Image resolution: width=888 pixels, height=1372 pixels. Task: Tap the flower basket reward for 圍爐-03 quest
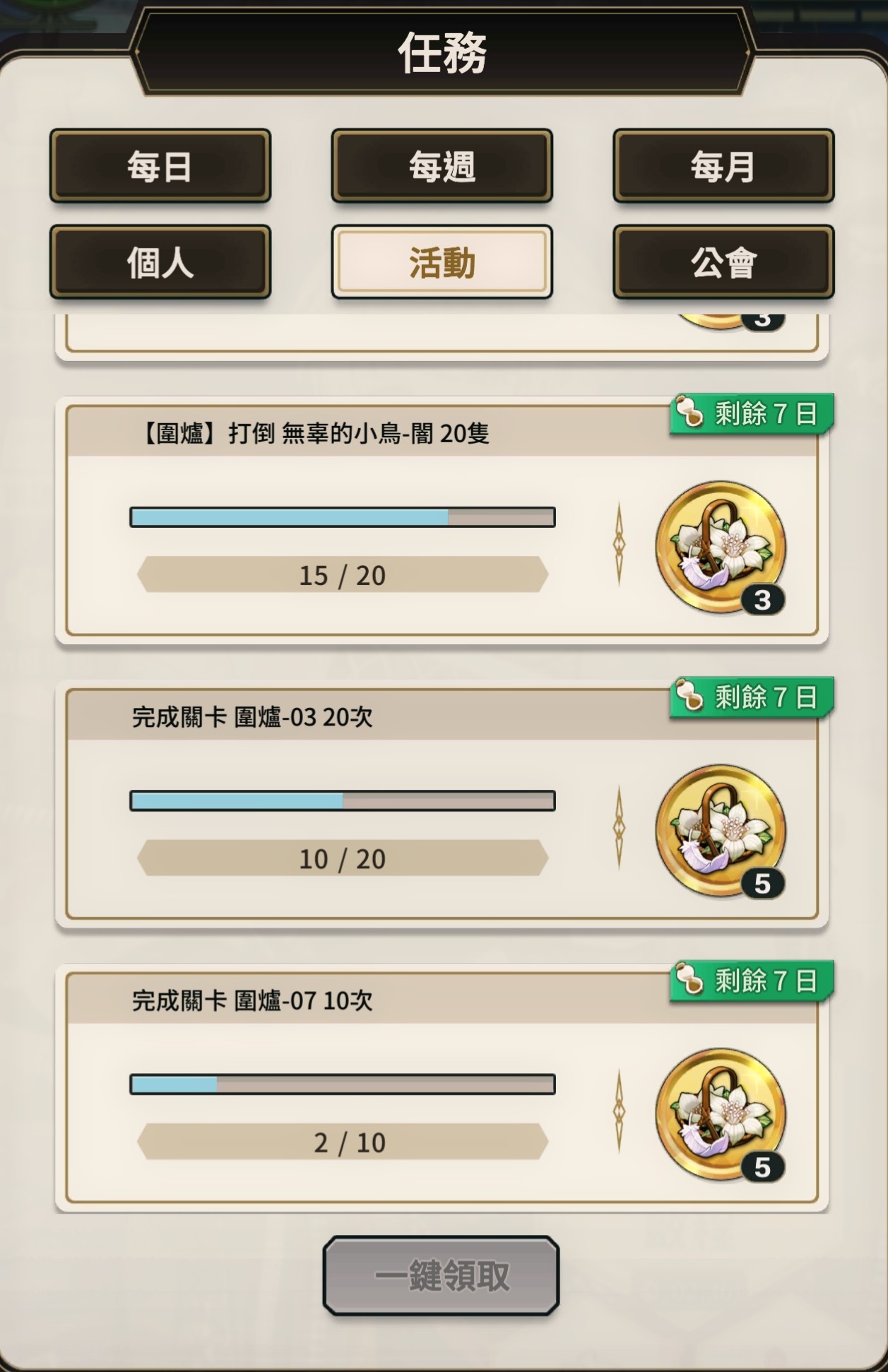pyautogui.click(x=721, y=830)
